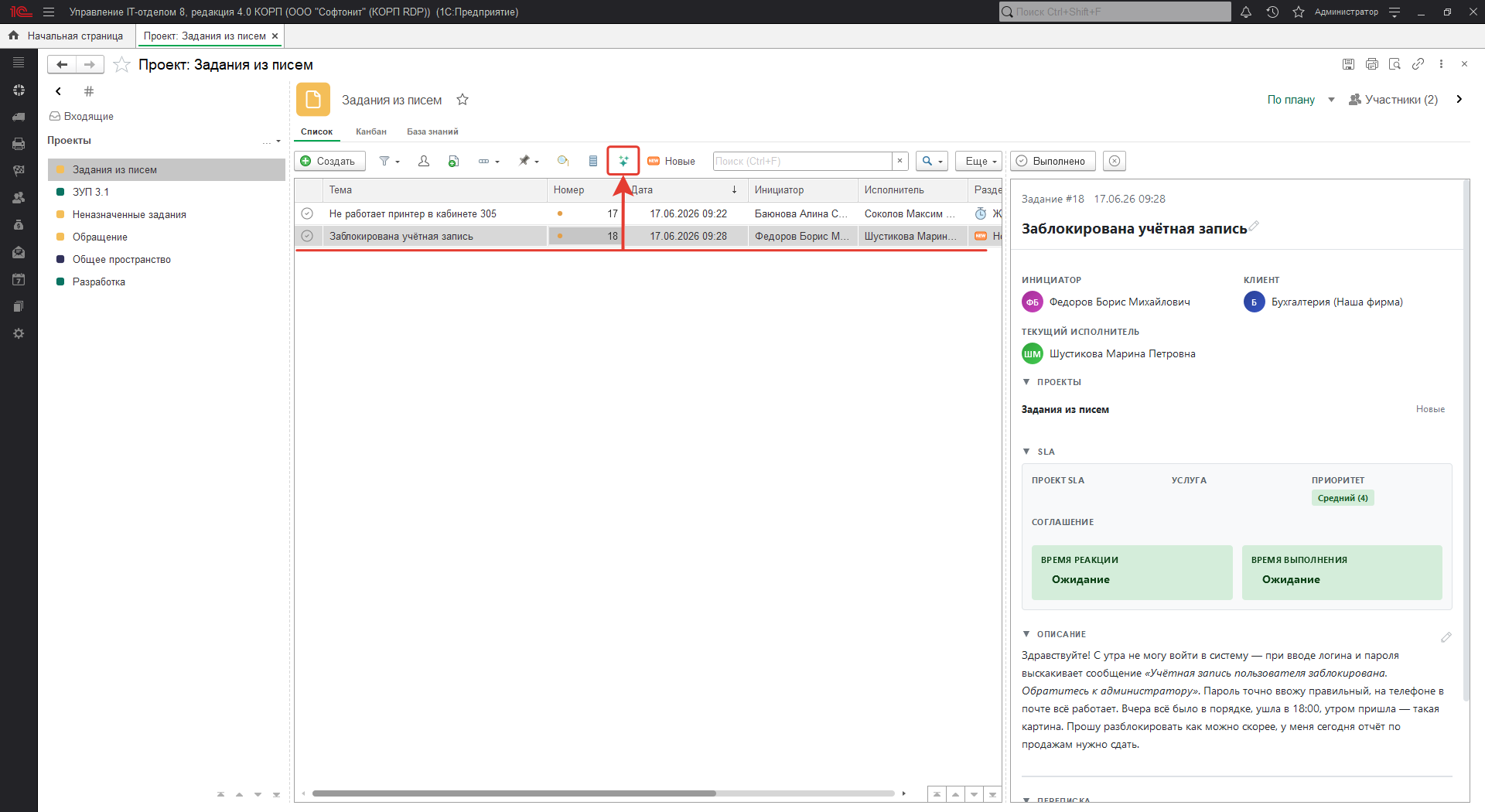Viewport: 1485px width, 812px height.
Task: Click the magnifier-with-bubble icon in toolbar
Action: [563, 161]
